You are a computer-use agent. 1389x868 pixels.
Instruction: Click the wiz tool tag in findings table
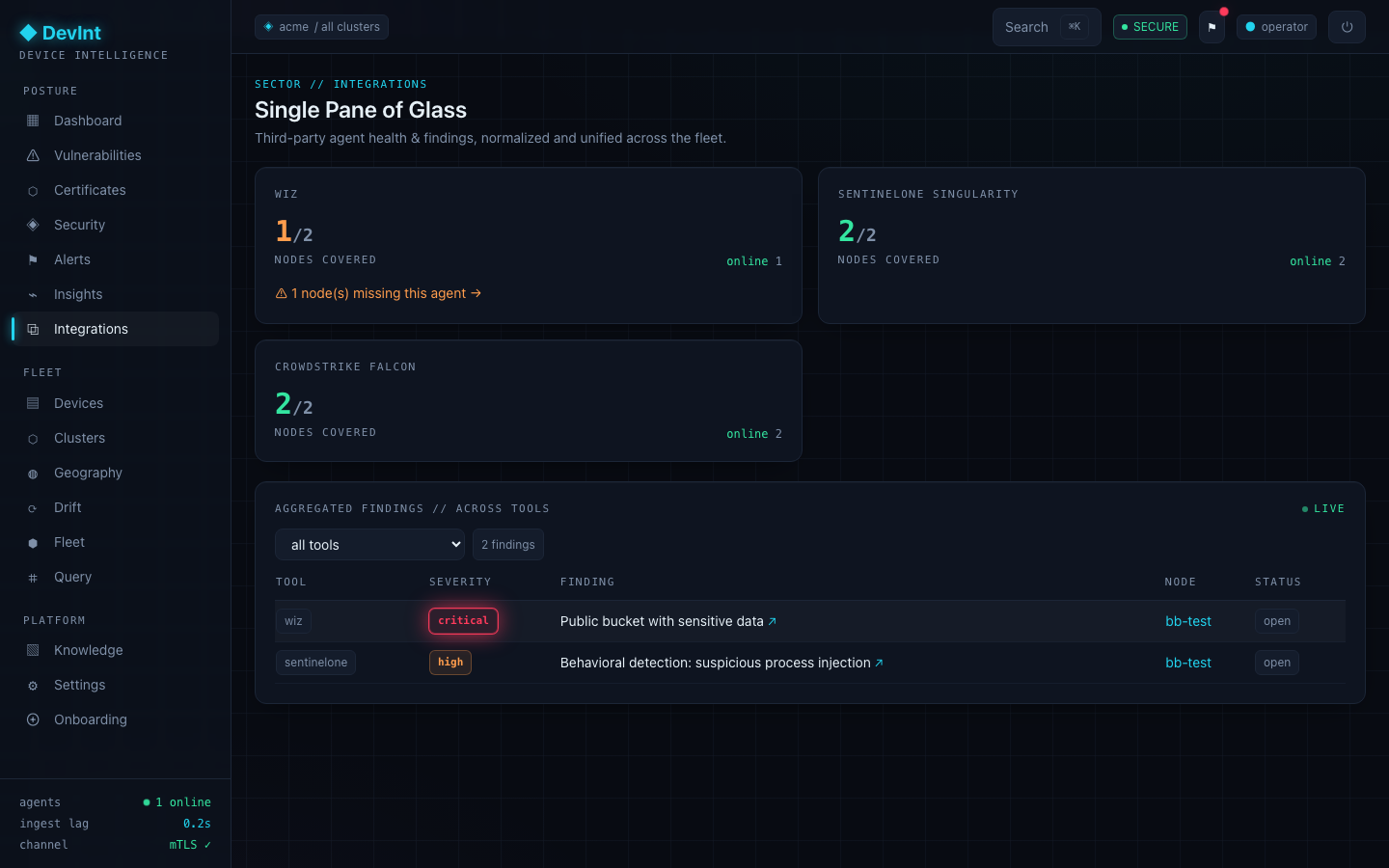pyautogui.click(x=293, y=621)
